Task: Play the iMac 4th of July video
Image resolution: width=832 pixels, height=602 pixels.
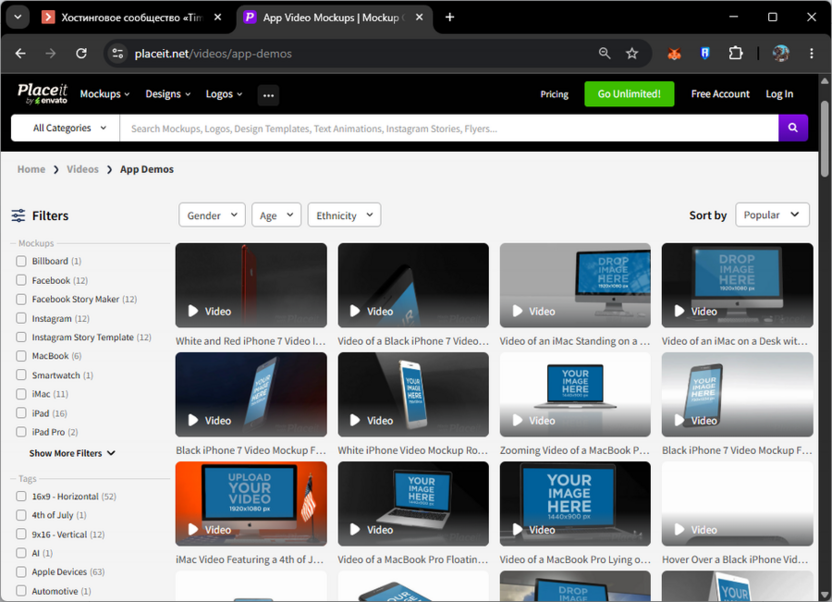Action: [251, 504]
